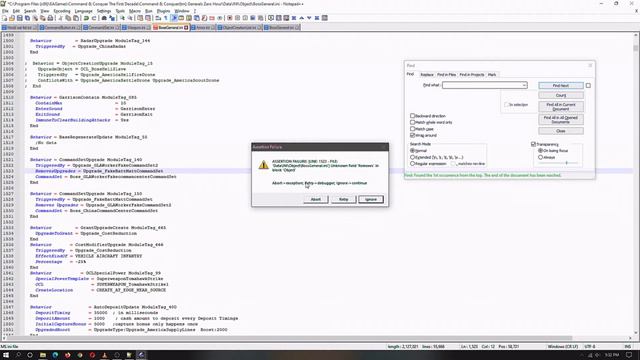Toggle the small checkbox beside Find Next

588,85
